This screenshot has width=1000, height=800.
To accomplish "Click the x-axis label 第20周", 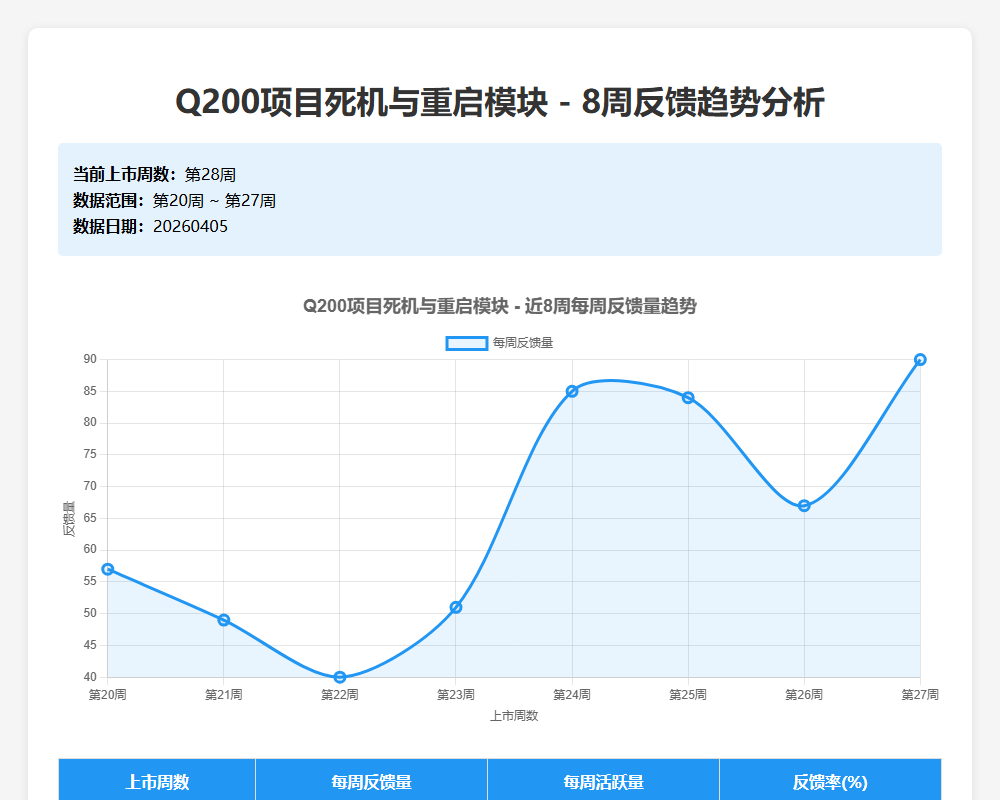I will 108,695.
